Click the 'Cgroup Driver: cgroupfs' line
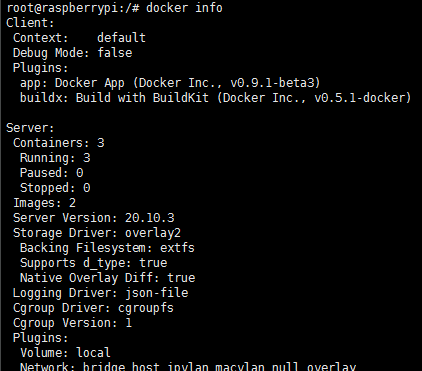This screenshot has height=371, width=422. tap(93, 308)
